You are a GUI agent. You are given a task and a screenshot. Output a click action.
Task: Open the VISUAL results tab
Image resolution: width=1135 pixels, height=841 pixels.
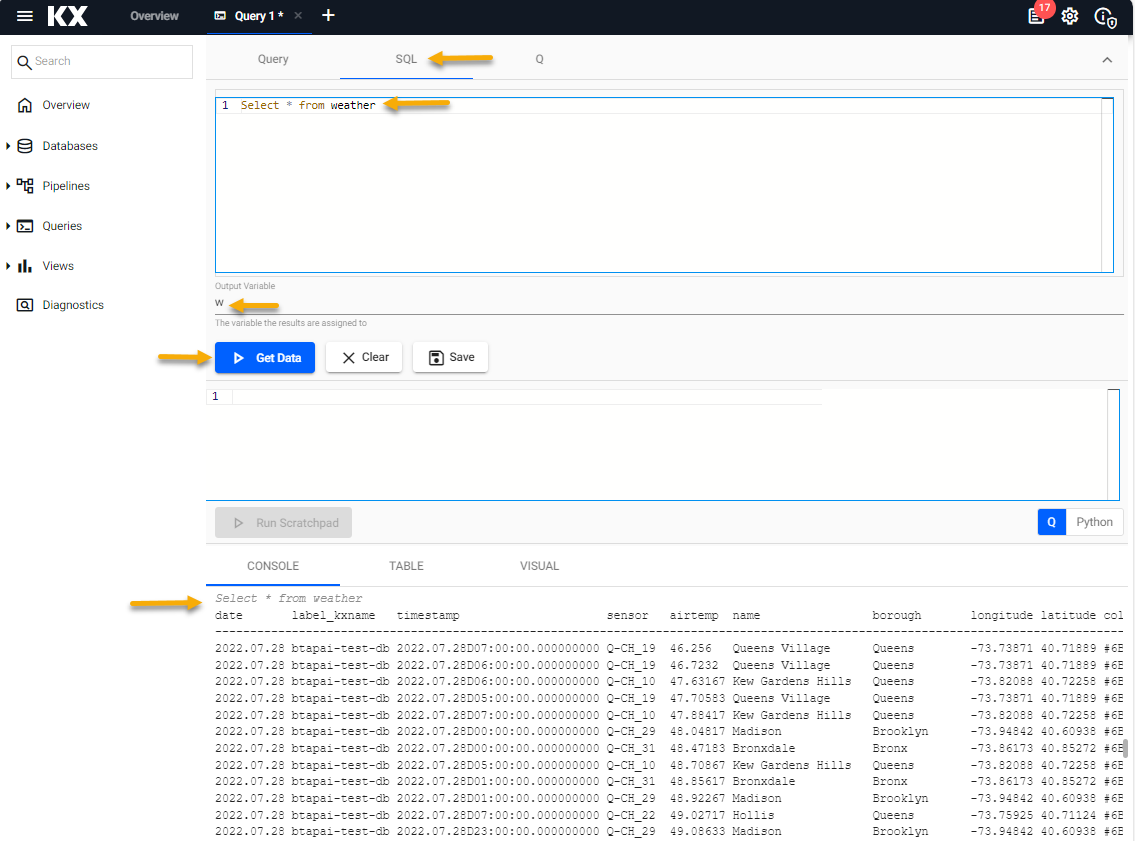539,566
